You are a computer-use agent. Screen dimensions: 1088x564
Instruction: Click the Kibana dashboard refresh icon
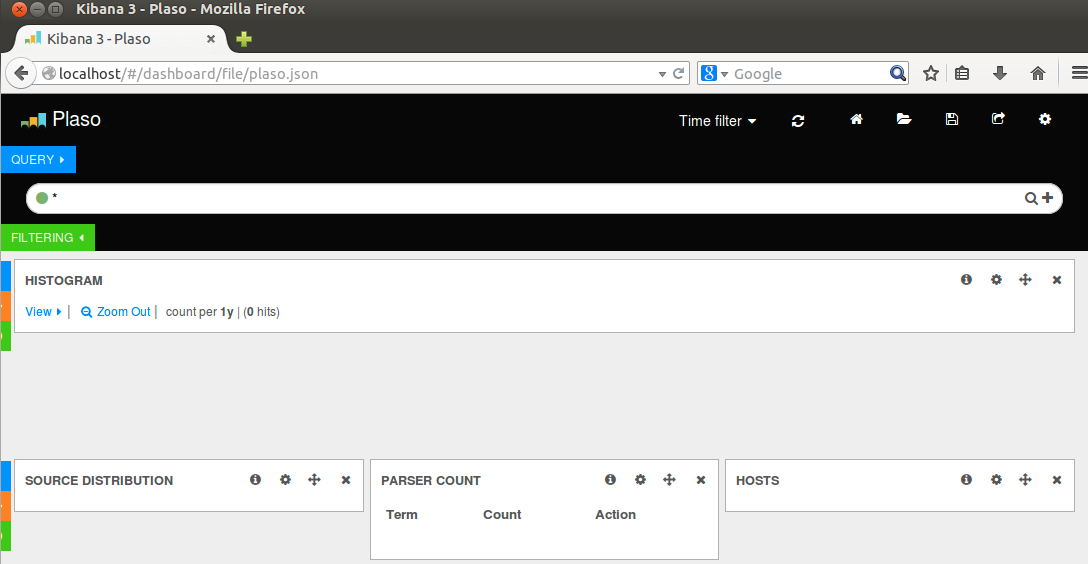coord(798,121)
